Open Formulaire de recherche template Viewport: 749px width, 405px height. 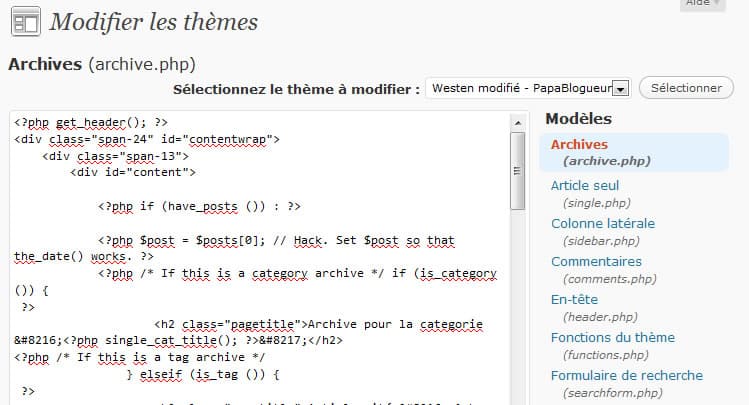coord(626,375)
